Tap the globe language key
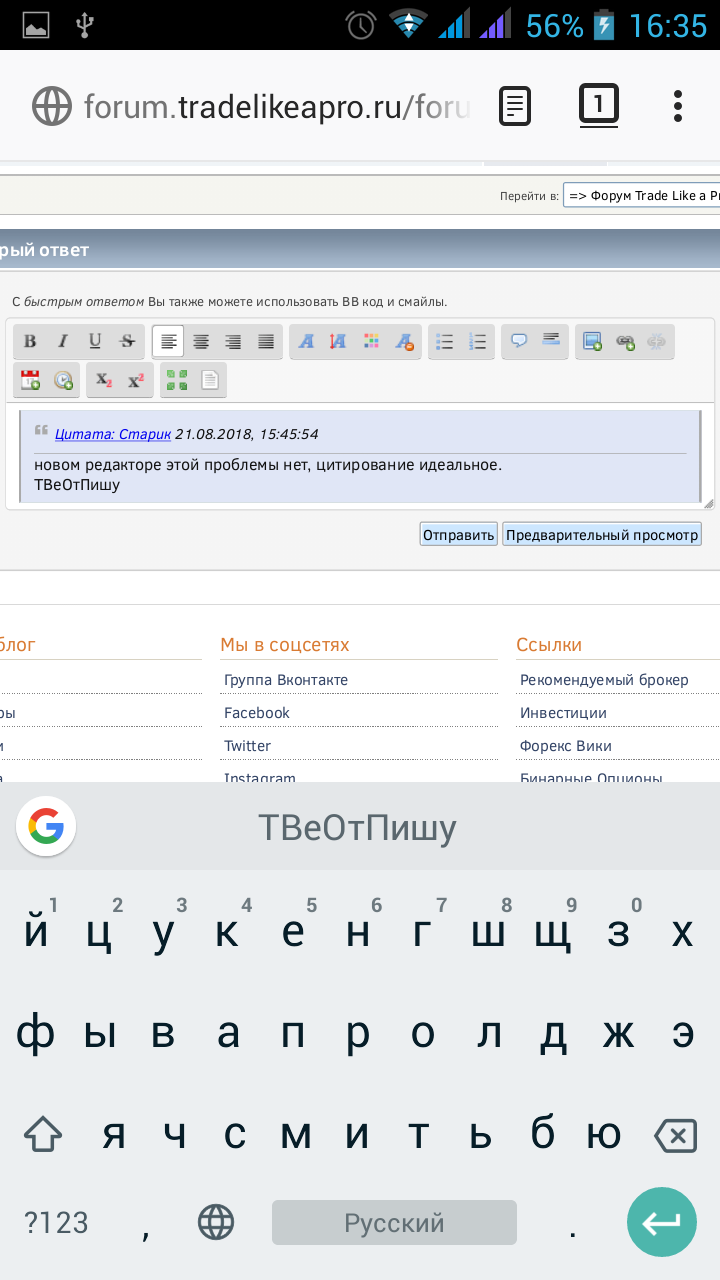This screenshot has height=1280, width=720. (x=216, y=1222)
